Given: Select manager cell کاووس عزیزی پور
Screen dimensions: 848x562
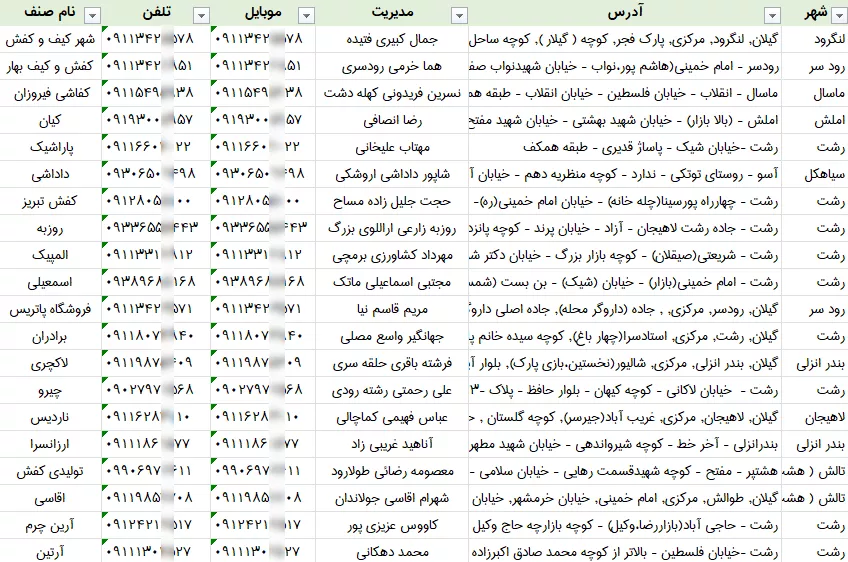Looking at the screenshot, I should (x=392, y=526).
